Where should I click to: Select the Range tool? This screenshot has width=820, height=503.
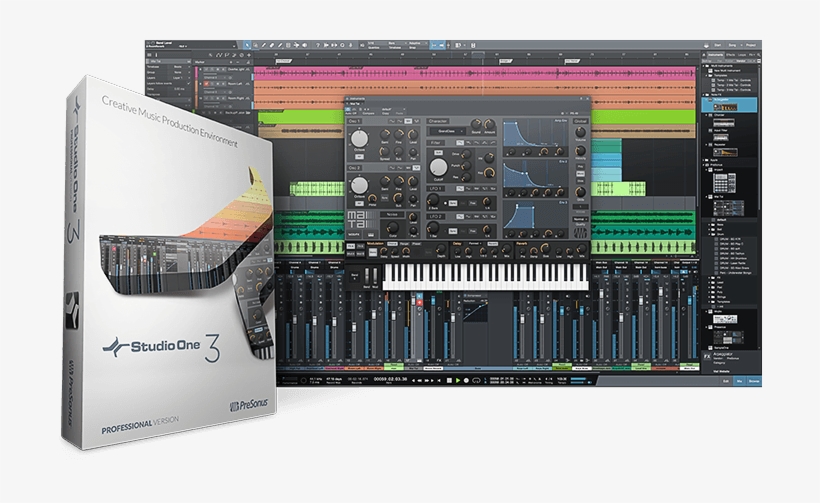coord(255,45)
